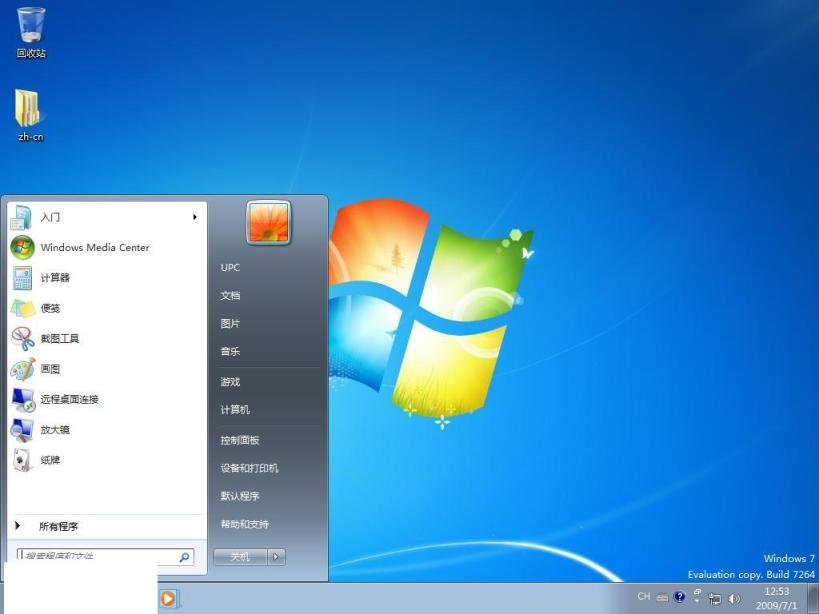This screenshot has width=819, height=614.
Task: Open 帮助和支持 Help and Support
Action: coord(244,524)
